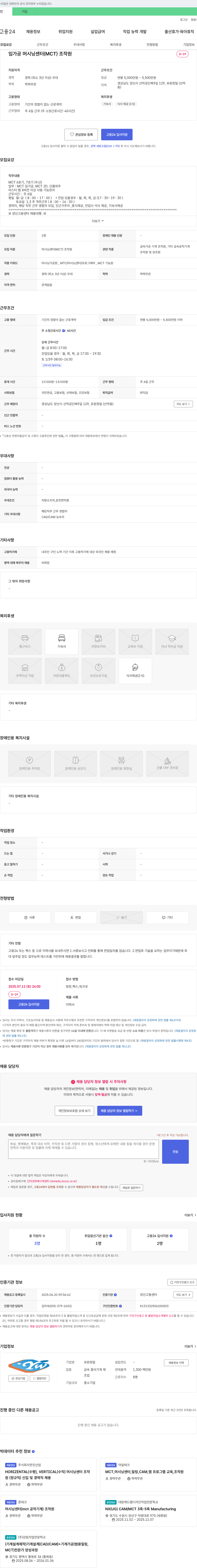Click top 고용24 입사지원 button
The height and width of the screenshot is (1568, 197).
click(x=117, y=135)
